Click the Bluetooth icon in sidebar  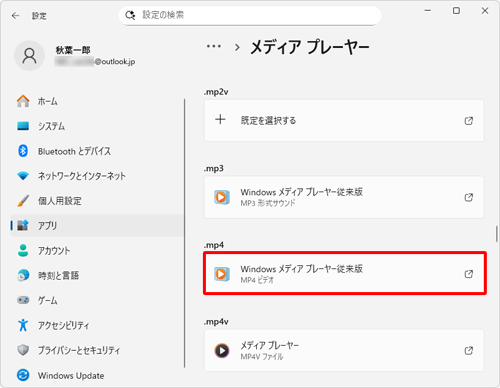(23, 151)
